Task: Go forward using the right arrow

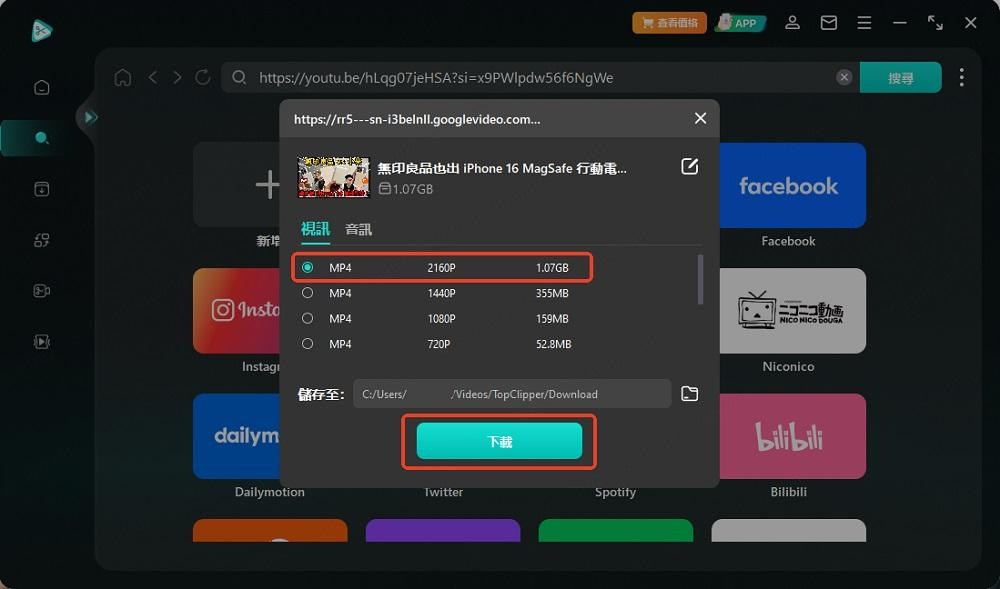Action: (x=177, y=78)
